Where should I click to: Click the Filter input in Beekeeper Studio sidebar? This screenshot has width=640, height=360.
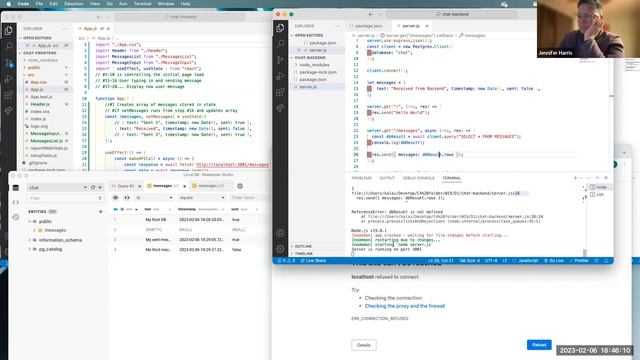tap(65, 198)
